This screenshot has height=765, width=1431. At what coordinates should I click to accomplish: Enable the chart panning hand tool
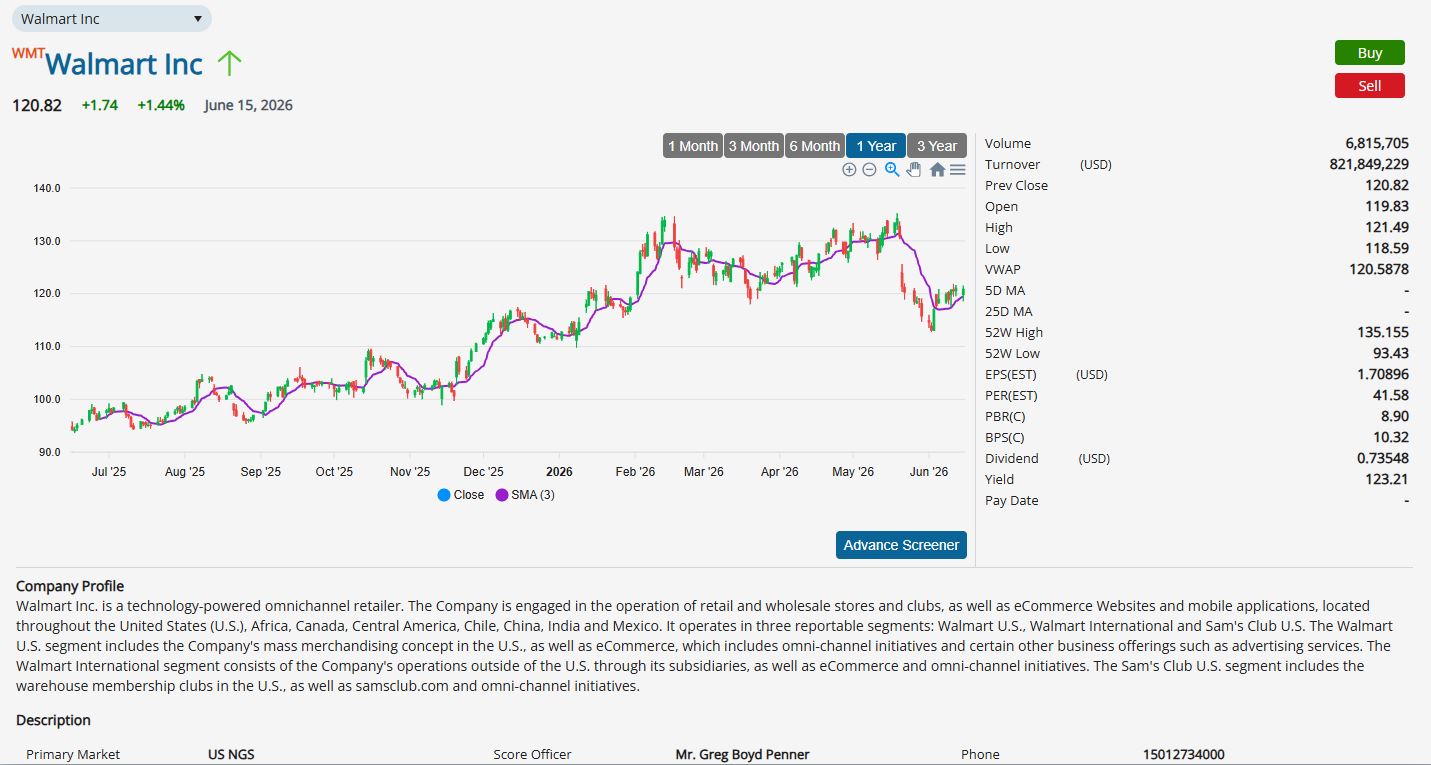(x=913, y=170)
